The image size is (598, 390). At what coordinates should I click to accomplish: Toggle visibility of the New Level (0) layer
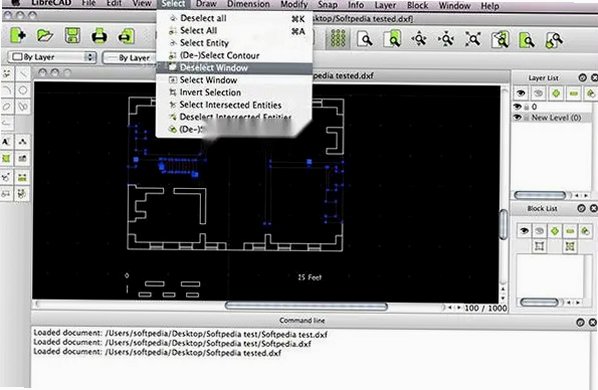[x=518, y=117]
